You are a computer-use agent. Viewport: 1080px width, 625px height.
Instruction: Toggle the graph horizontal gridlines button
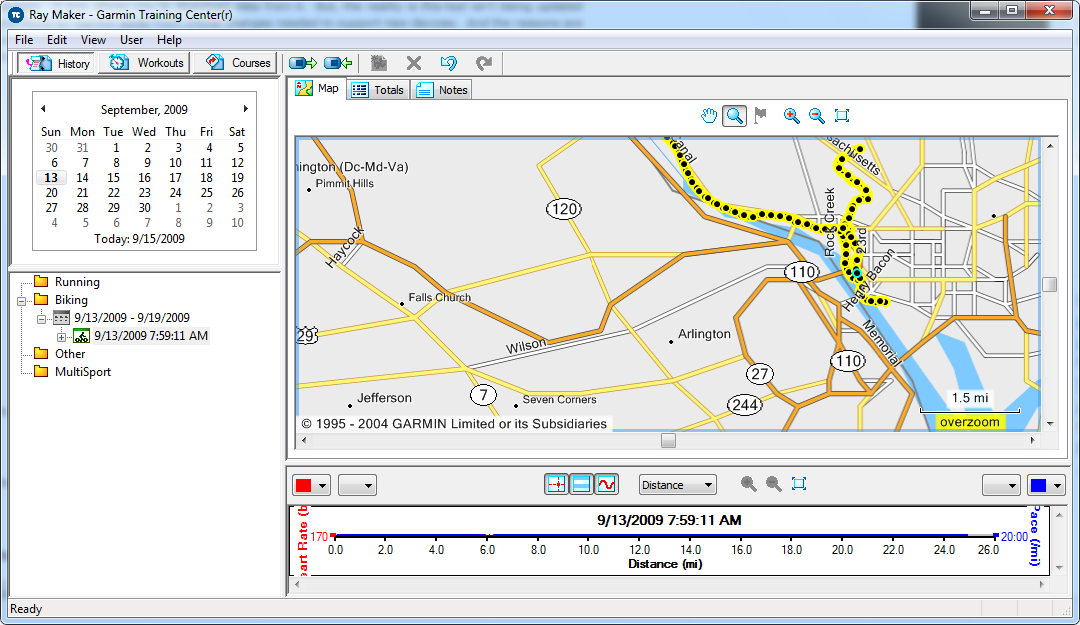[x=581, y=485]
